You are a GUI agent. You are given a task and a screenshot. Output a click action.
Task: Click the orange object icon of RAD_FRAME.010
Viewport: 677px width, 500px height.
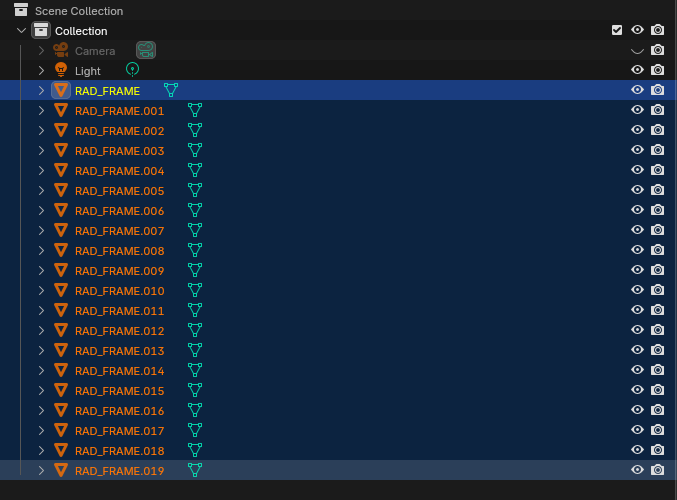click(x=61, y=290)
